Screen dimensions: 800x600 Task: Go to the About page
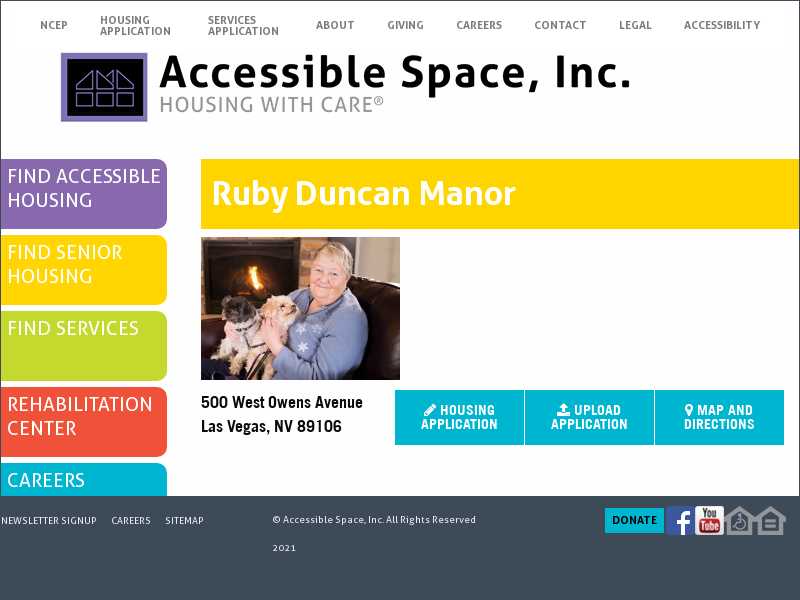click(x=335, y=25)
